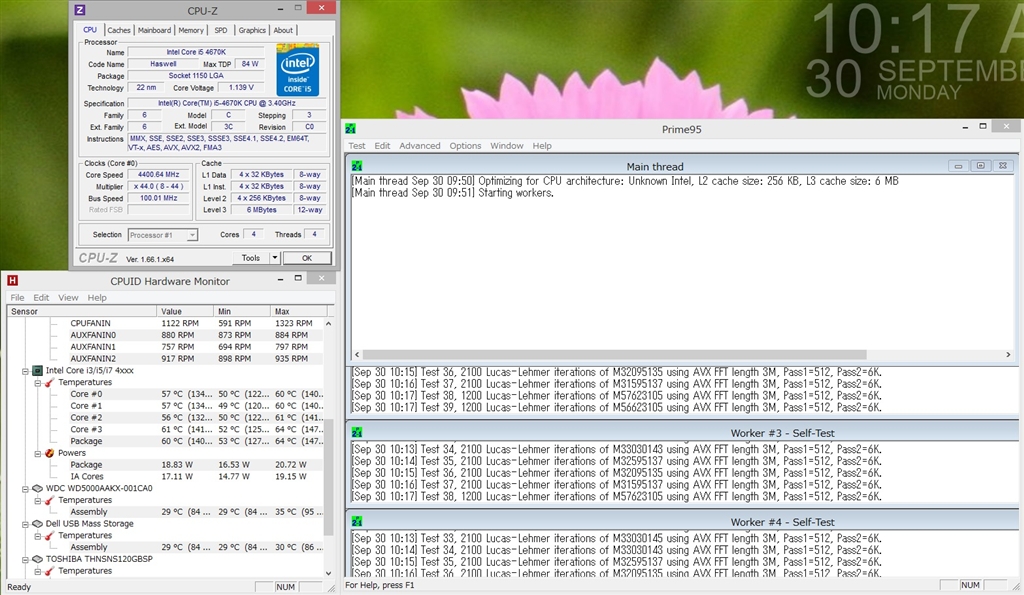The width and height of the screenshot is (1024, 595).
Task: Collapse Temperatures under Intel Core node
Action: (37, 383)
